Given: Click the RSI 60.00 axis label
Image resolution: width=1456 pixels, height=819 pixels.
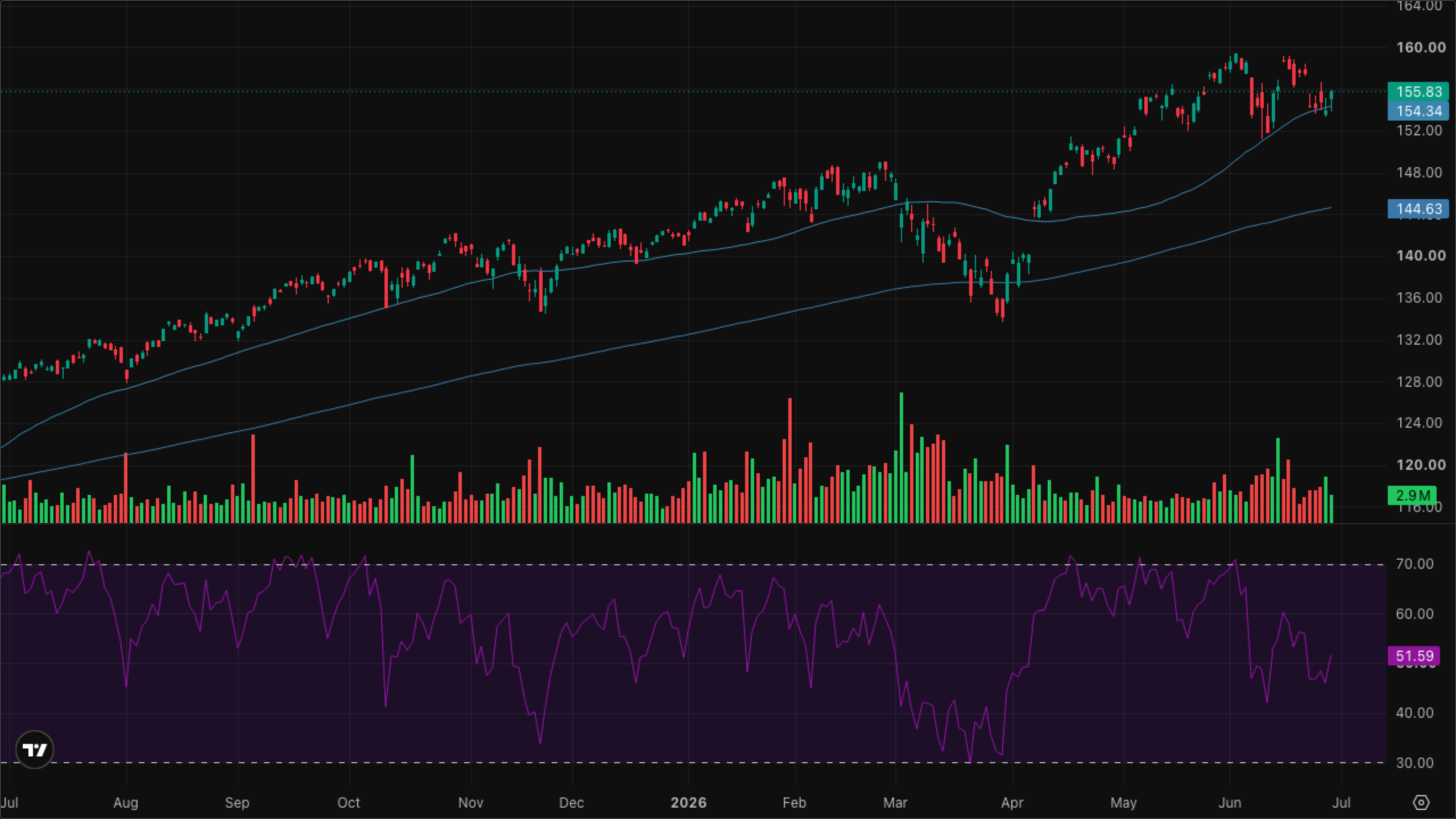Looking at the screenshot, I should click(x=1414, y=614).
